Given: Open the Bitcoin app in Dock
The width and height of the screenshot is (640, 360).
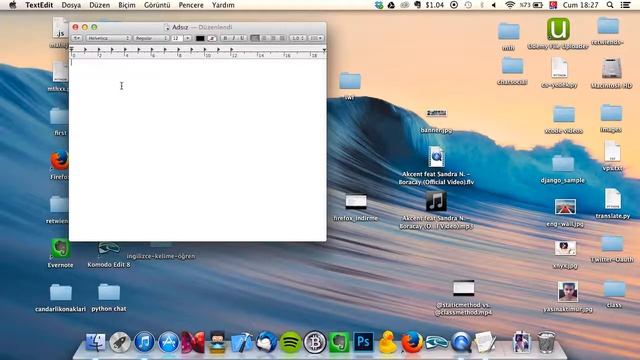Looking at the screenshot, I should point(315,342).
